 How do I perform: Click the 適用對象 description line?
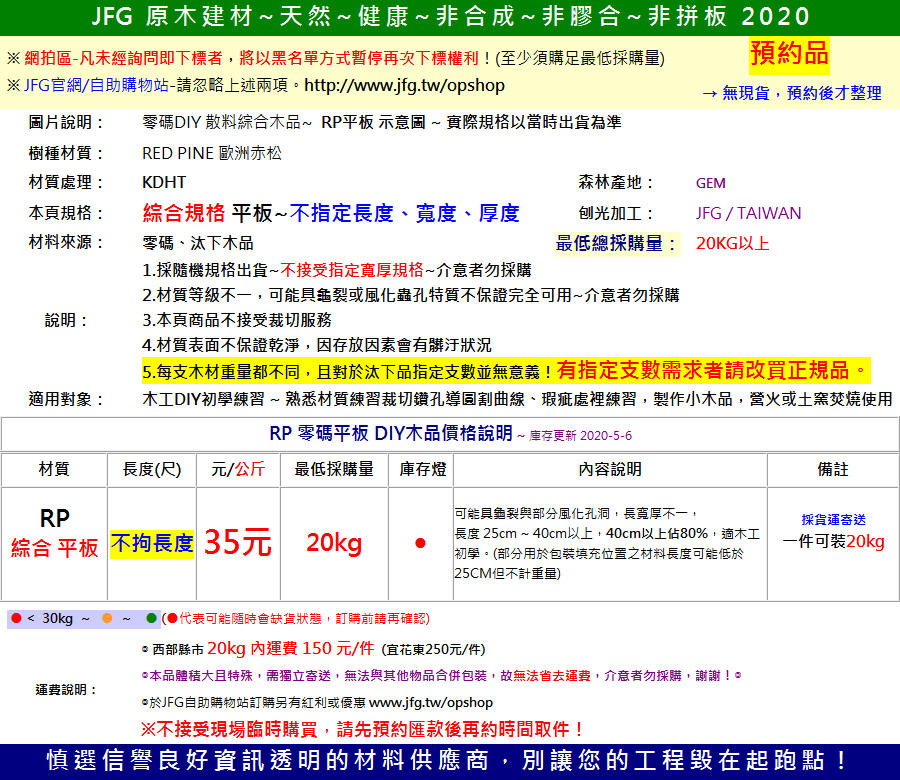pyautogui.click(x=517, y=399)
